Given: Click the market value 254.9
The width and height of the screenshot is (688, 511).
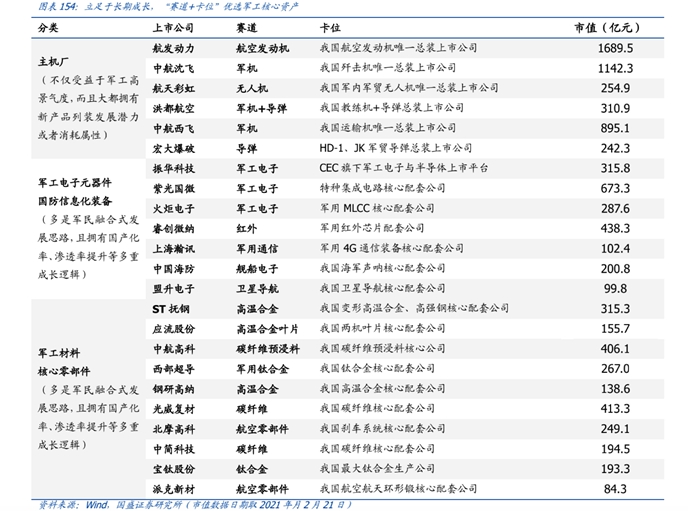Looking at the screenshot, I should click(x=615, y=88).
